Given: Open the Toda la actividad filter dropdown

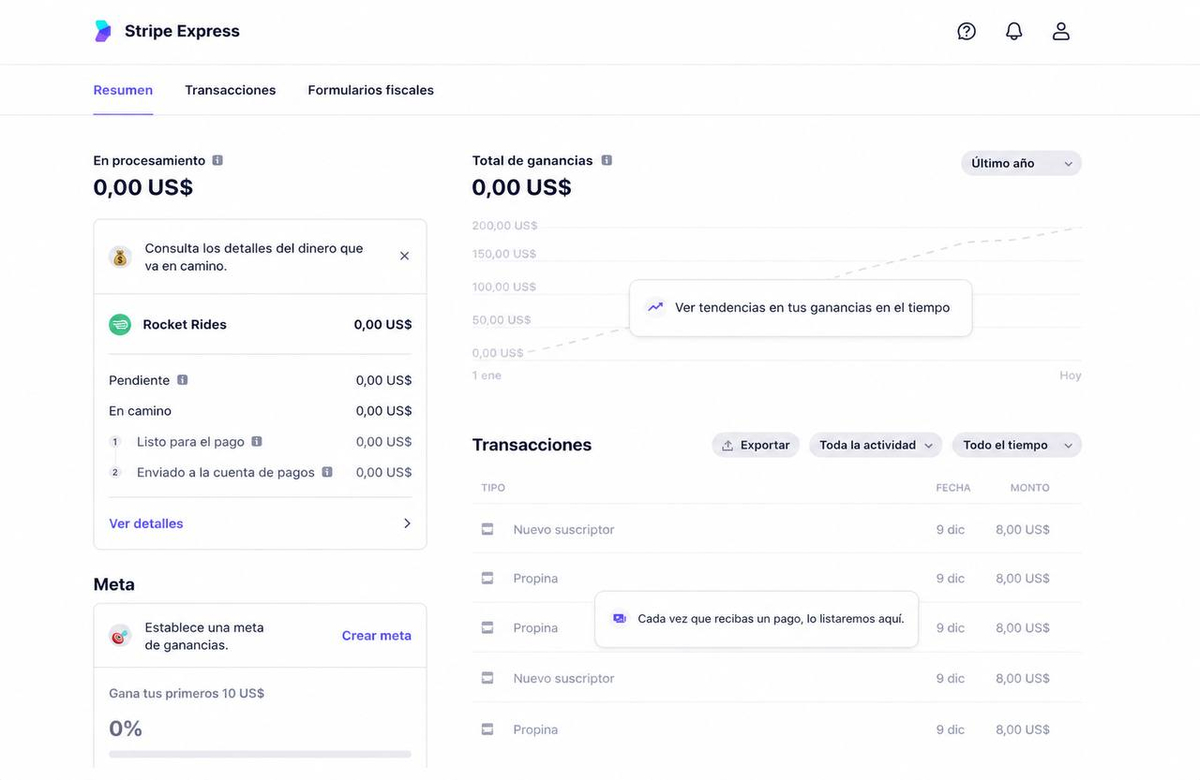Looking at the screenshot, I should coord(875,445).
